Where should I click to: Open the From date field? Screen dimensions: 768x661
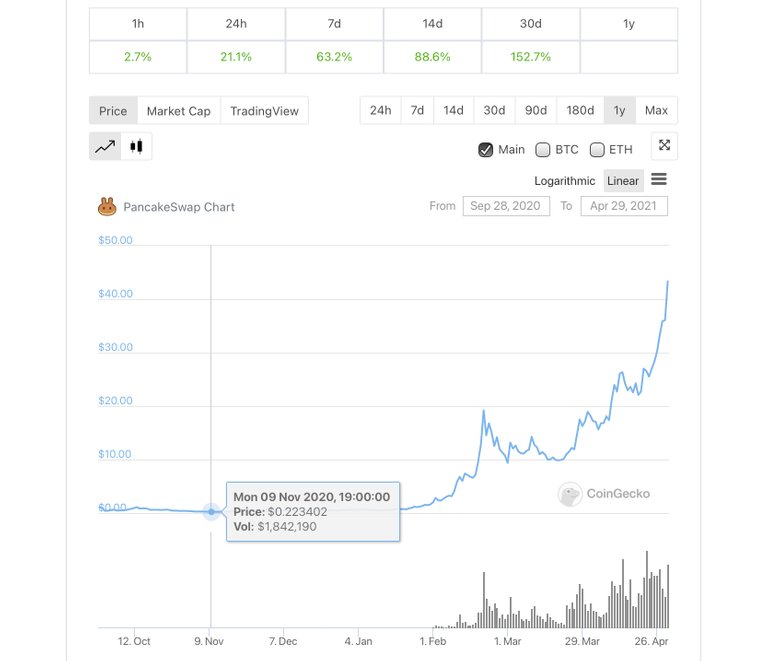(x=506, y=206)
